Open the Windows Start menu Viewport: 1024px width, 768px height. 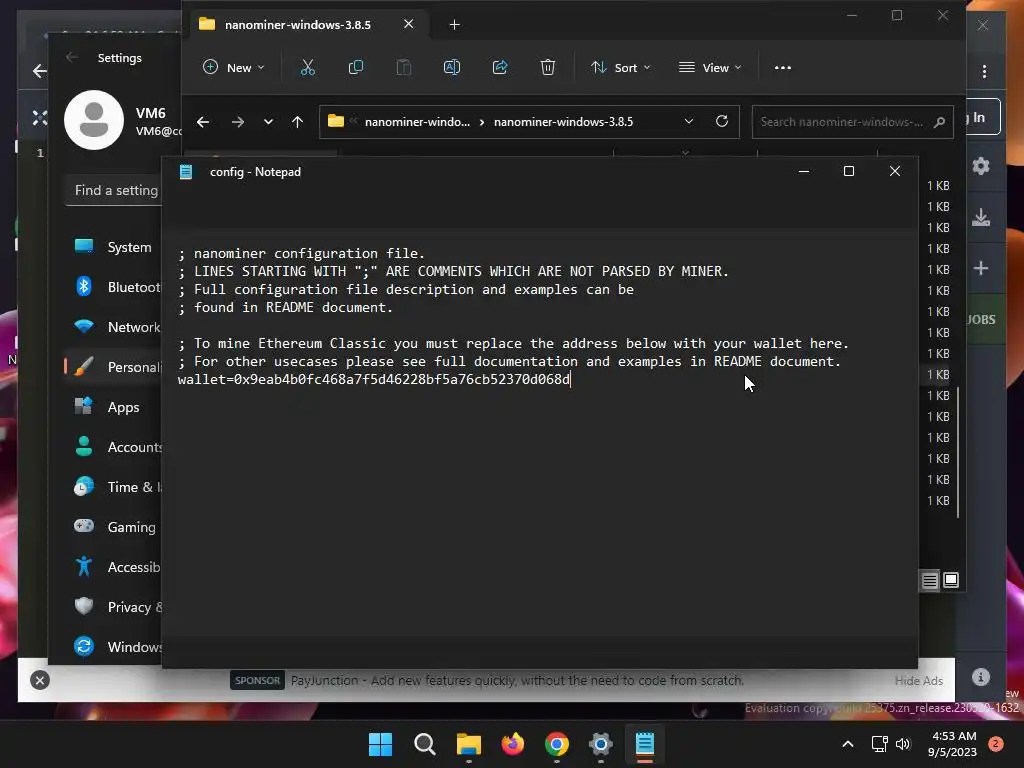point(380,744)
